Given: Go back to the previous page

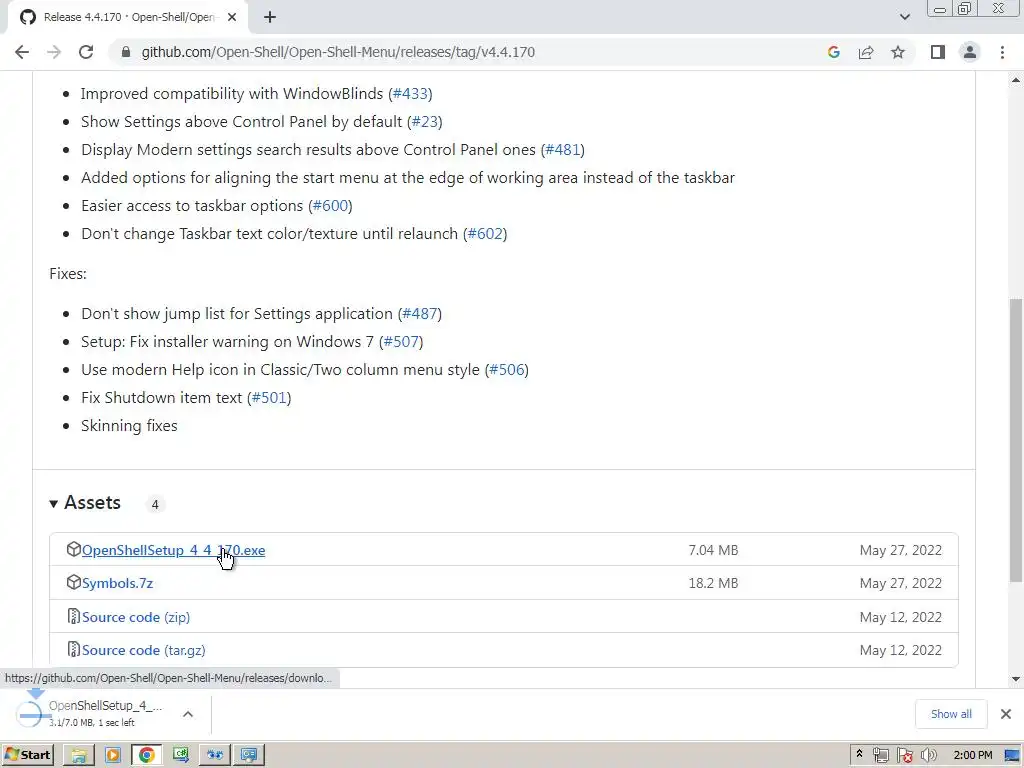Looking at the screenshot, I should click(x=22, y=52).
